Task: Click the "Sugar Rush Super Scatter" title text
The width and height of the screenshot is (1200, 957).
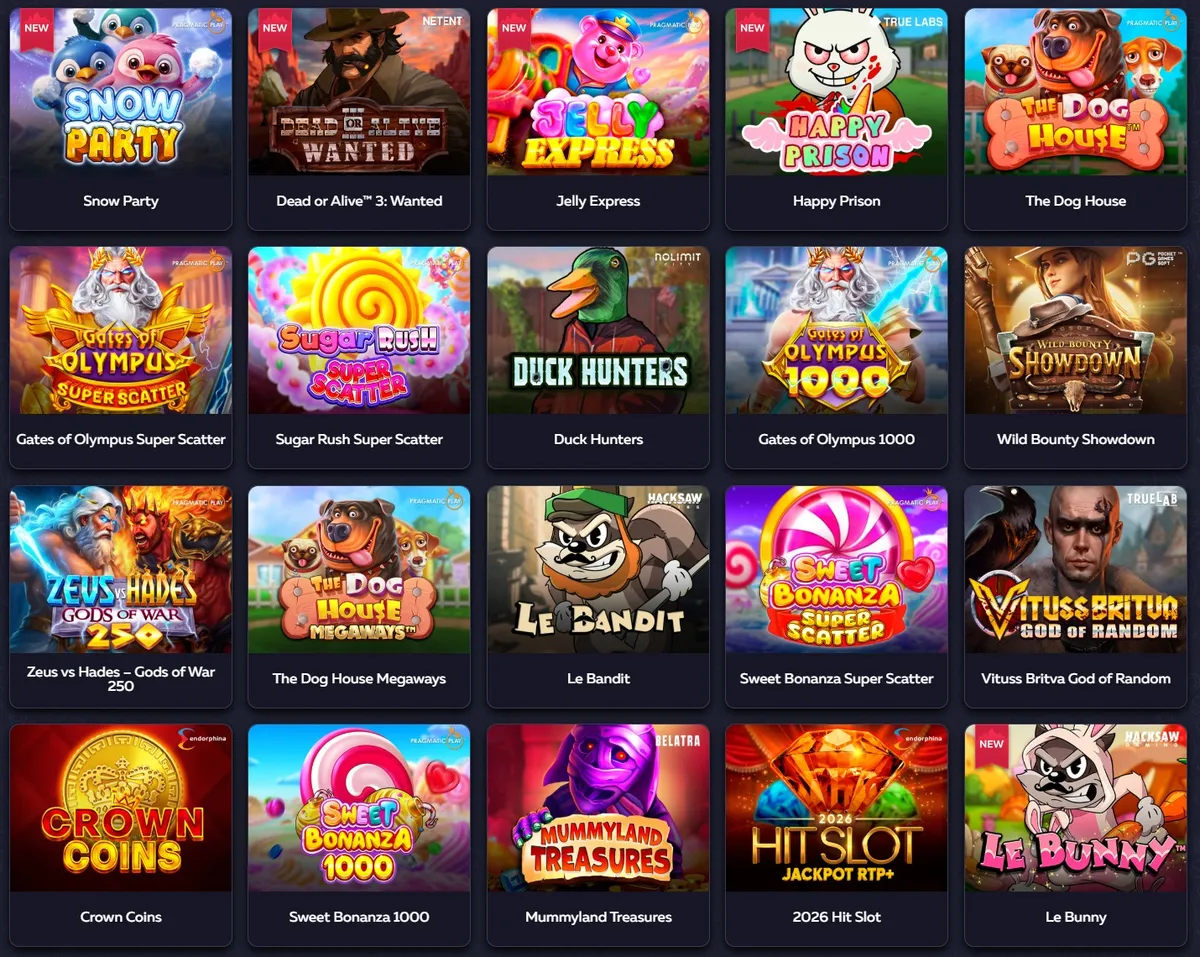Action: click(x=359, y=439)
